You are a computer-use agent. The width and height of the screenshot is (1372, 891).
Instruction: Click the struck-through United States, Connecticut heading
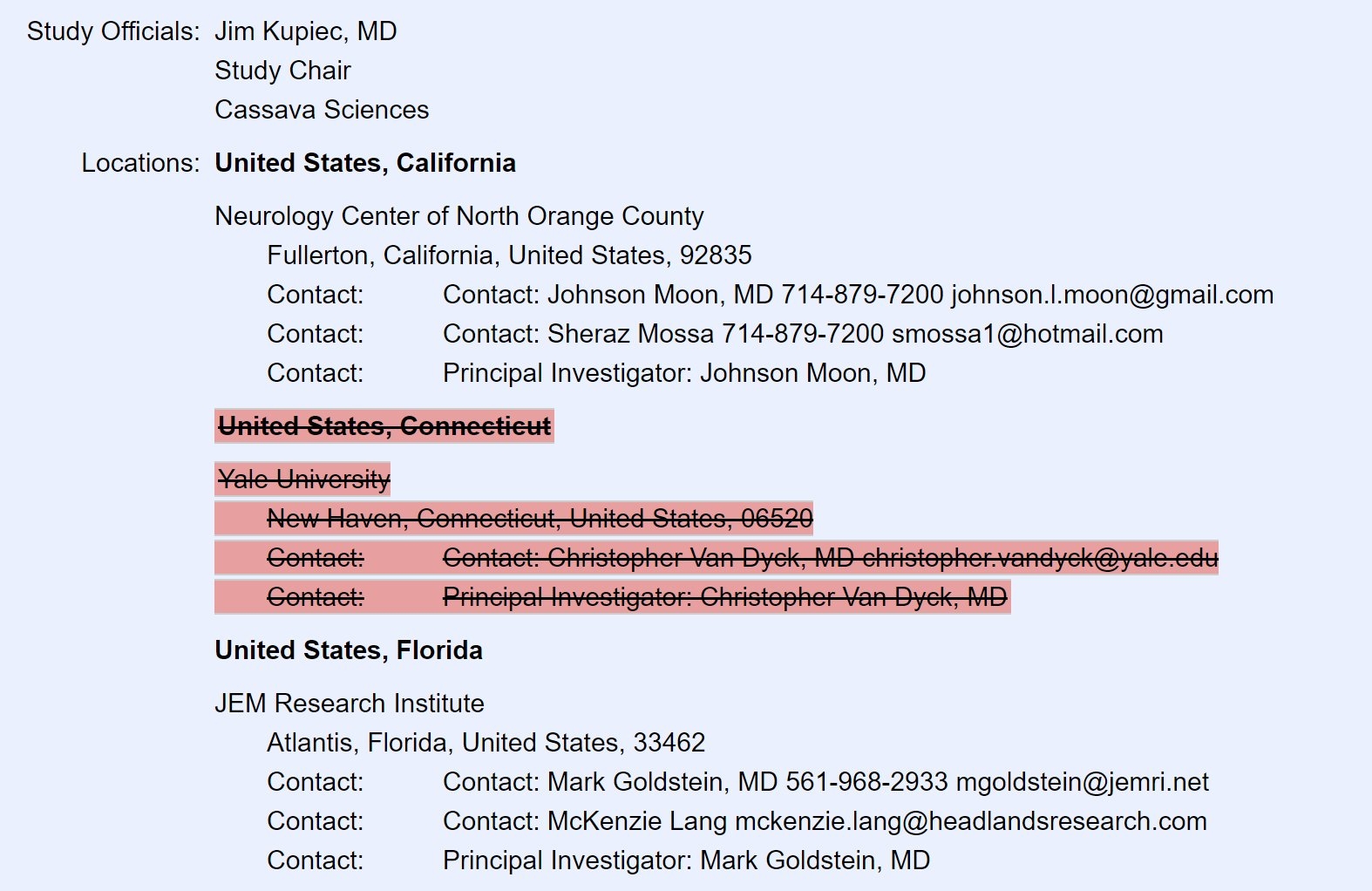pos(384,426)
